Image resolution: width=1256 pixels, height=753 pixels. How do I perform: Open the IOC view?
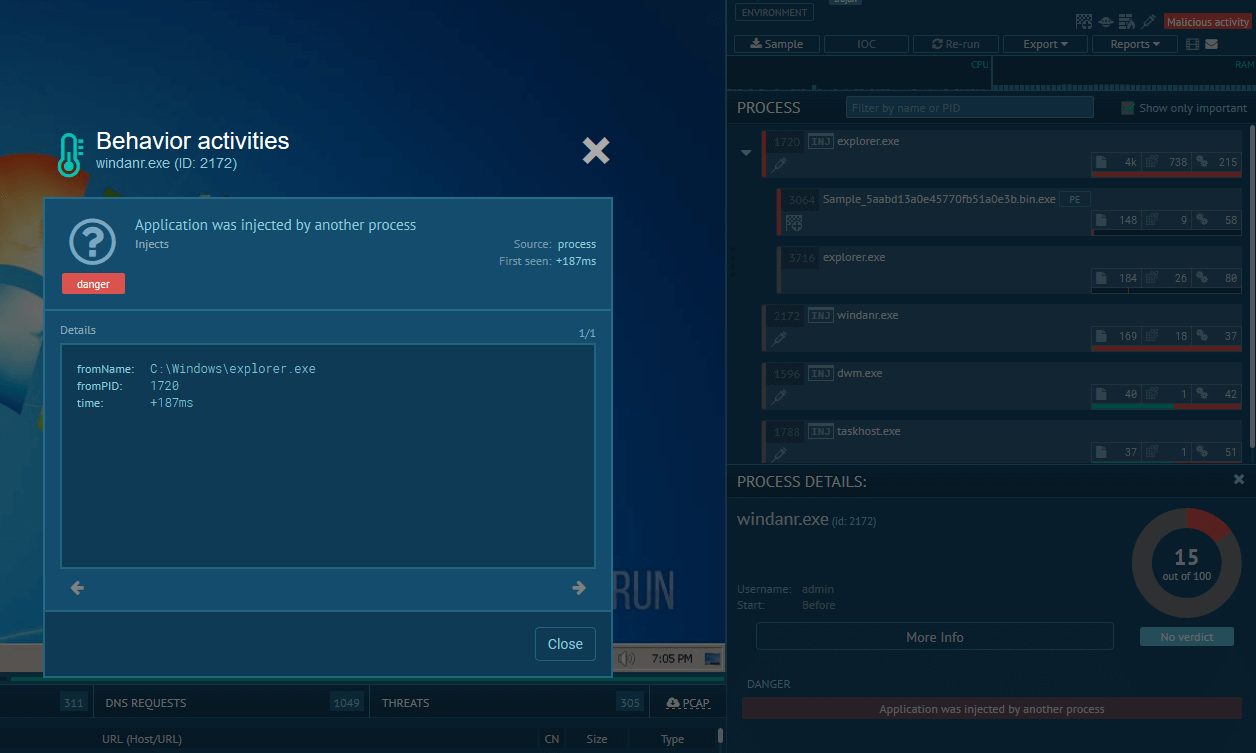click(866, 44)
